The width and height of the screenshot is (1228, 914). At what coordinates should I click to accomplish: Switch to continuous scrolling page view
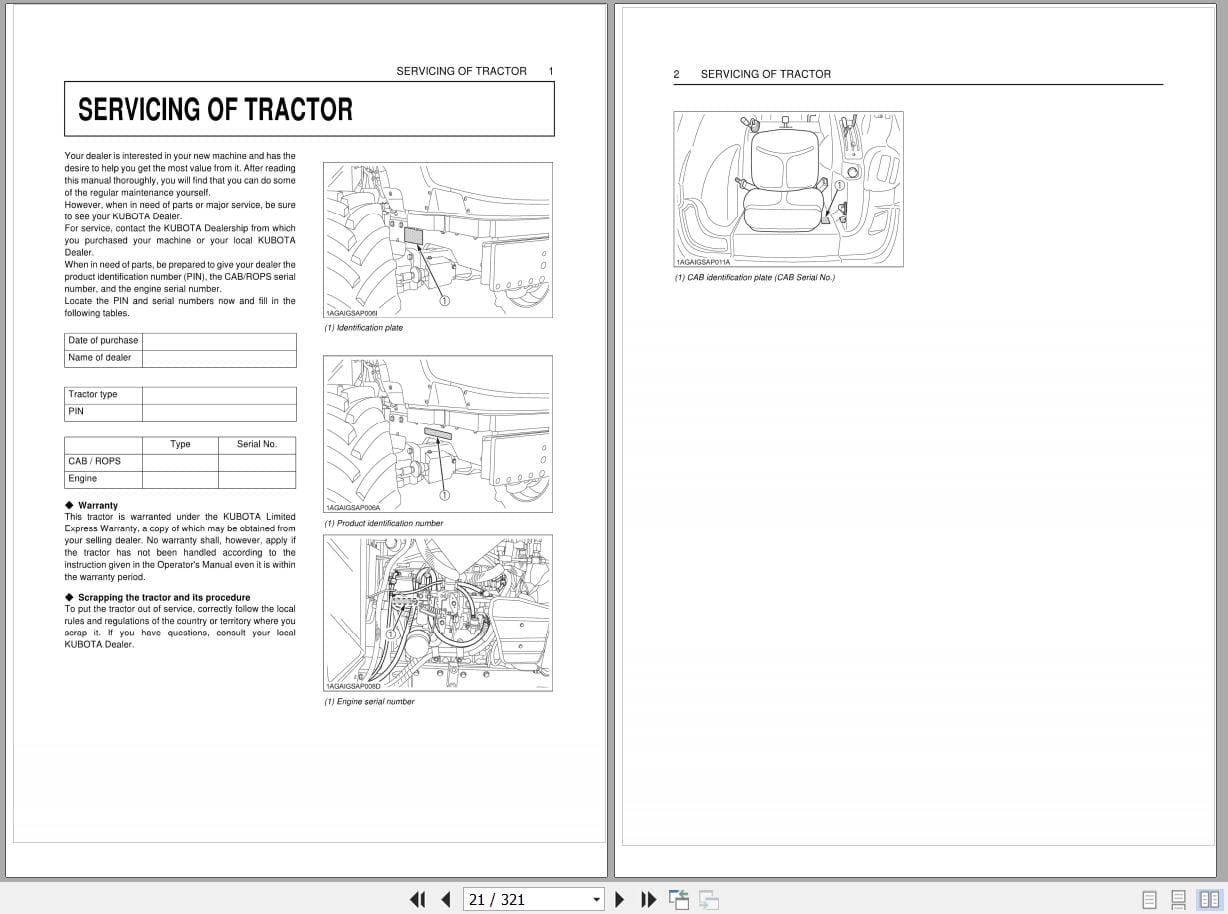1178,899
